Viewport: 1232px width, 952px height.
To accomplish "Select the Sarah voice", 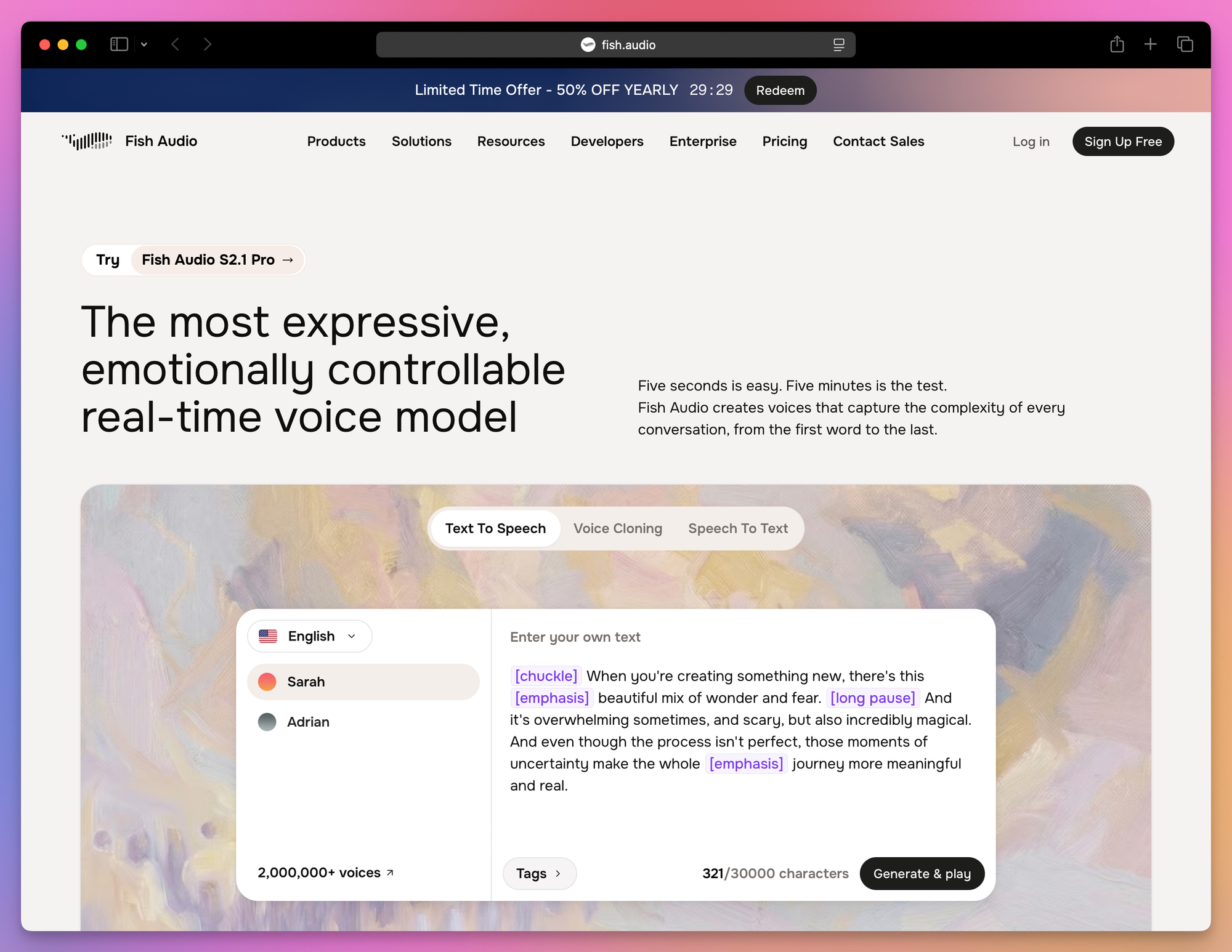I will [x=363, y=682].
